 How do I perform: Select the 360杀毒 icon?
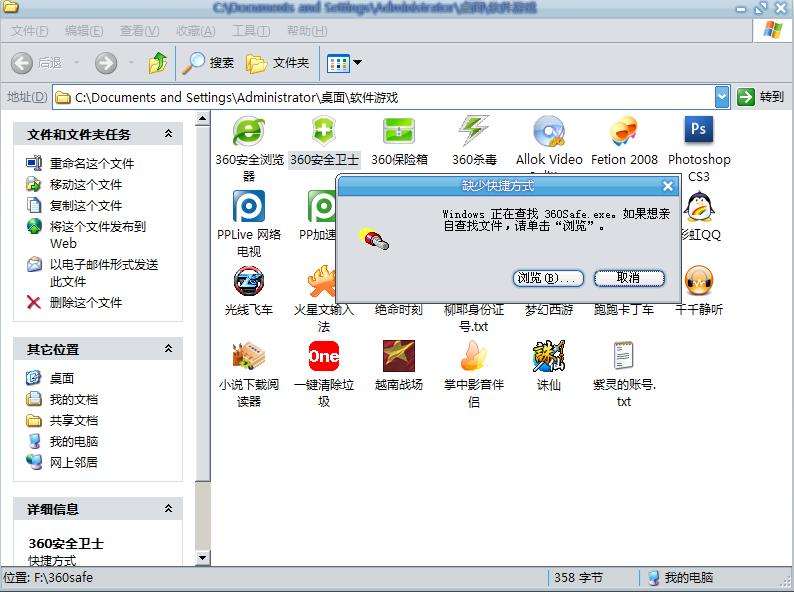coord(474,131)
